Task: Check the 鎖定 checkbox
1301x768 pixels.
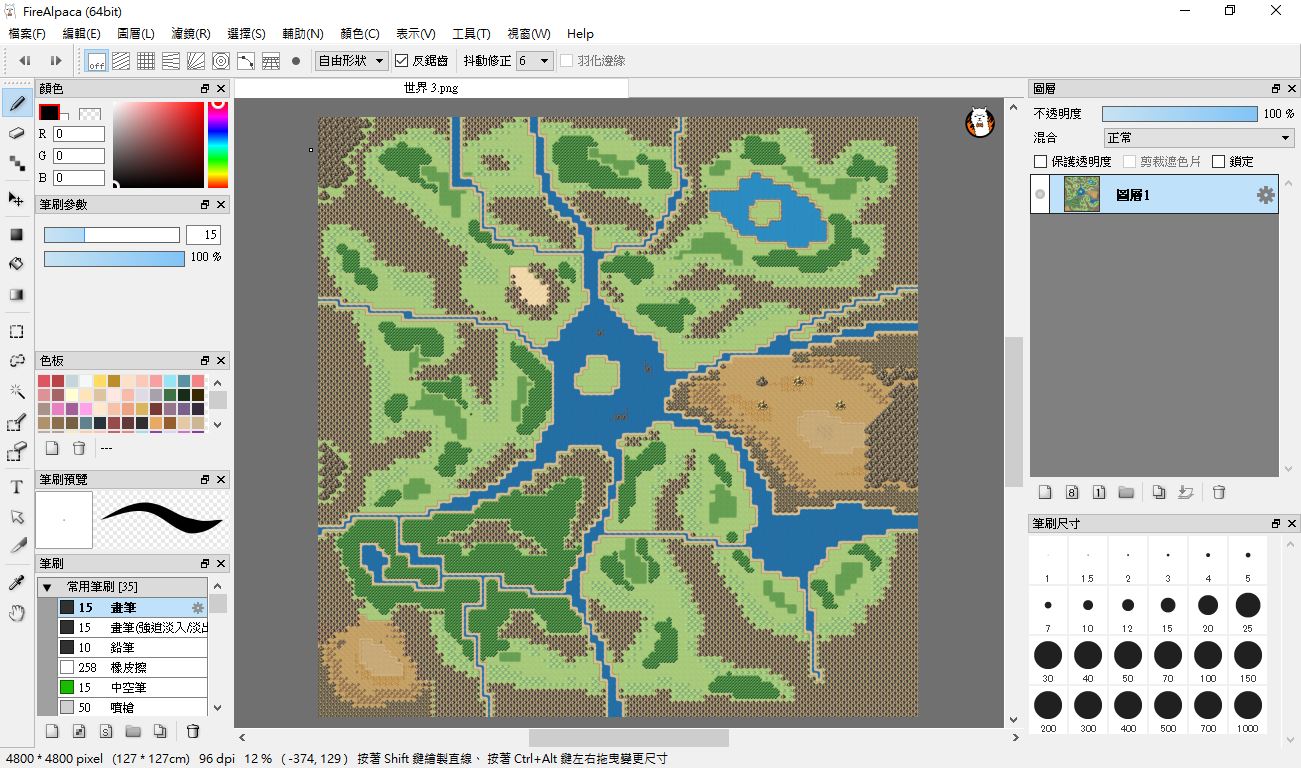Action: (x=1219, y=161)
